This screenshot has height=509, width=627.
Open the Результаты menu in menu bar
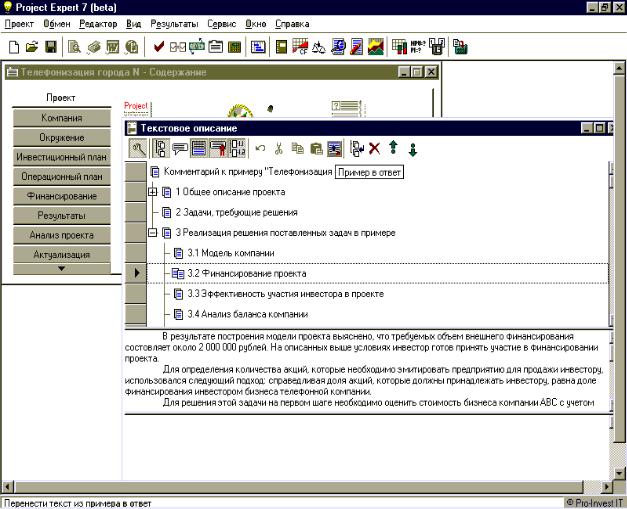[x=174, y=24]
